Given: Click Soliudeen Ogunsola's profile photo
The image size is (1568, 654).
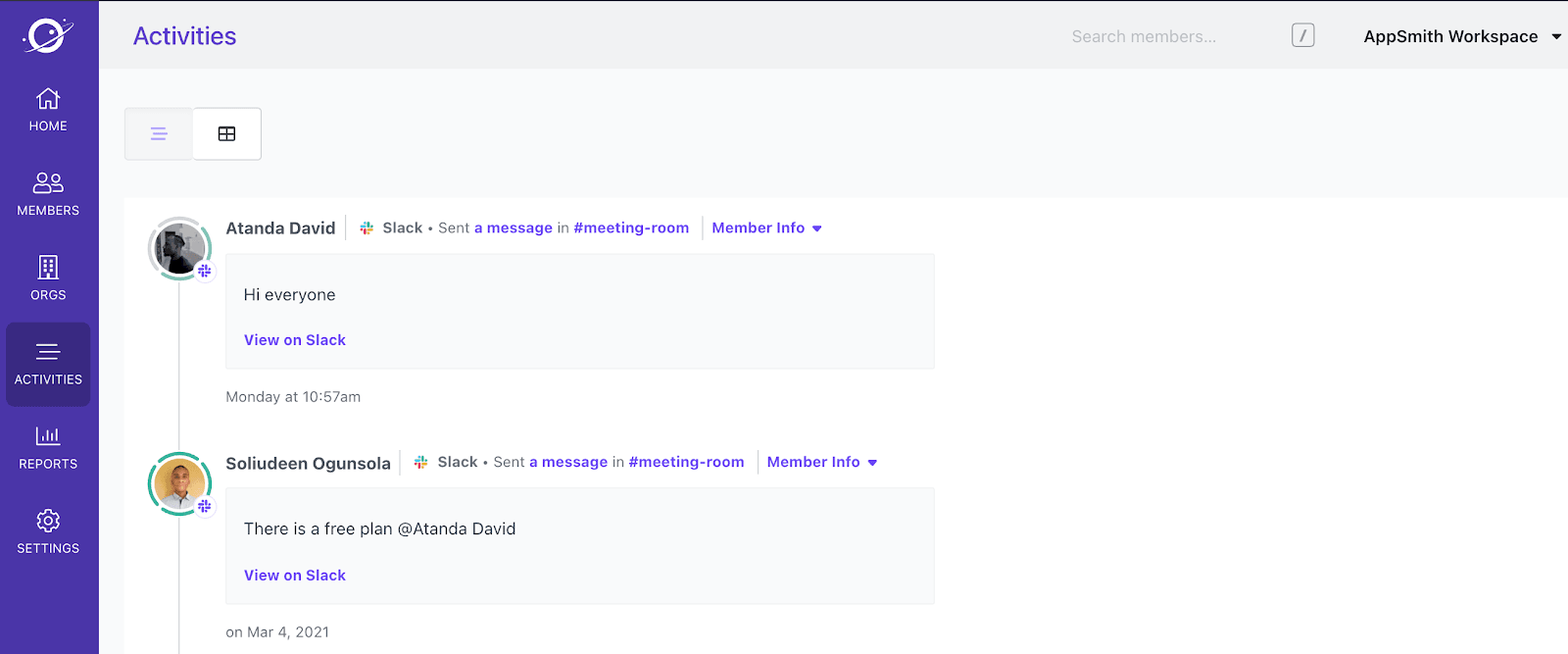Looking at the screenshot, I should click(180, 483).
